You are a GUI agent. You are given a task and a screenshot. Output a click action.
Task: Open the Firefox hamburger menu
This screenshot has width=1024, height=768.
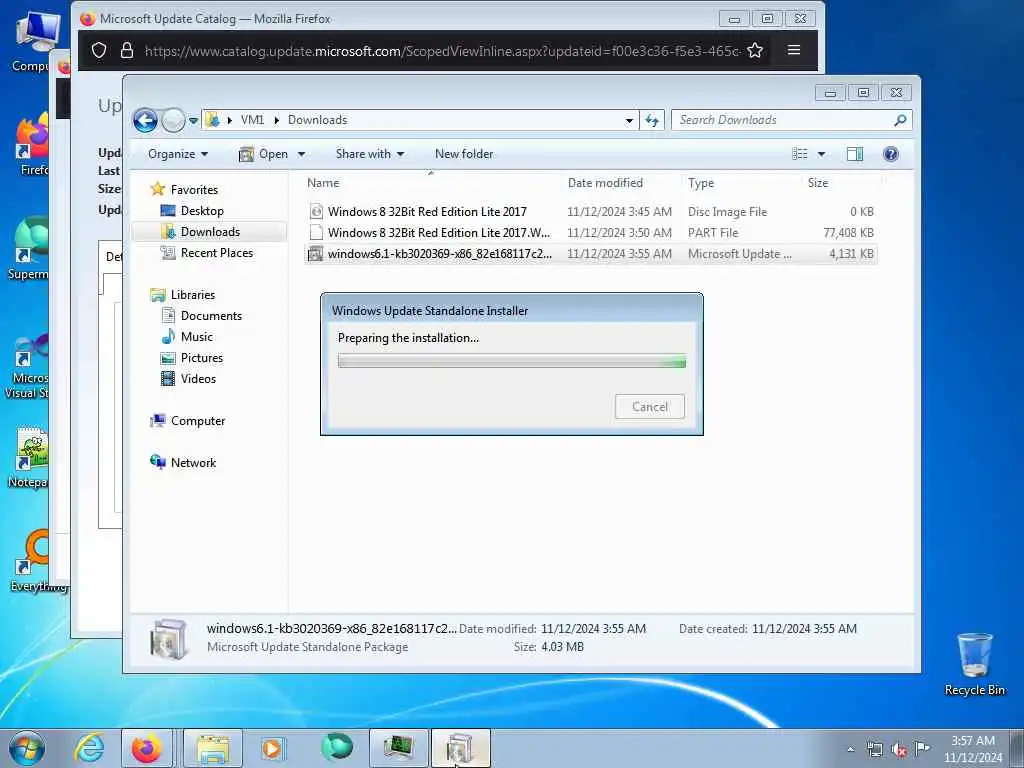794,50
